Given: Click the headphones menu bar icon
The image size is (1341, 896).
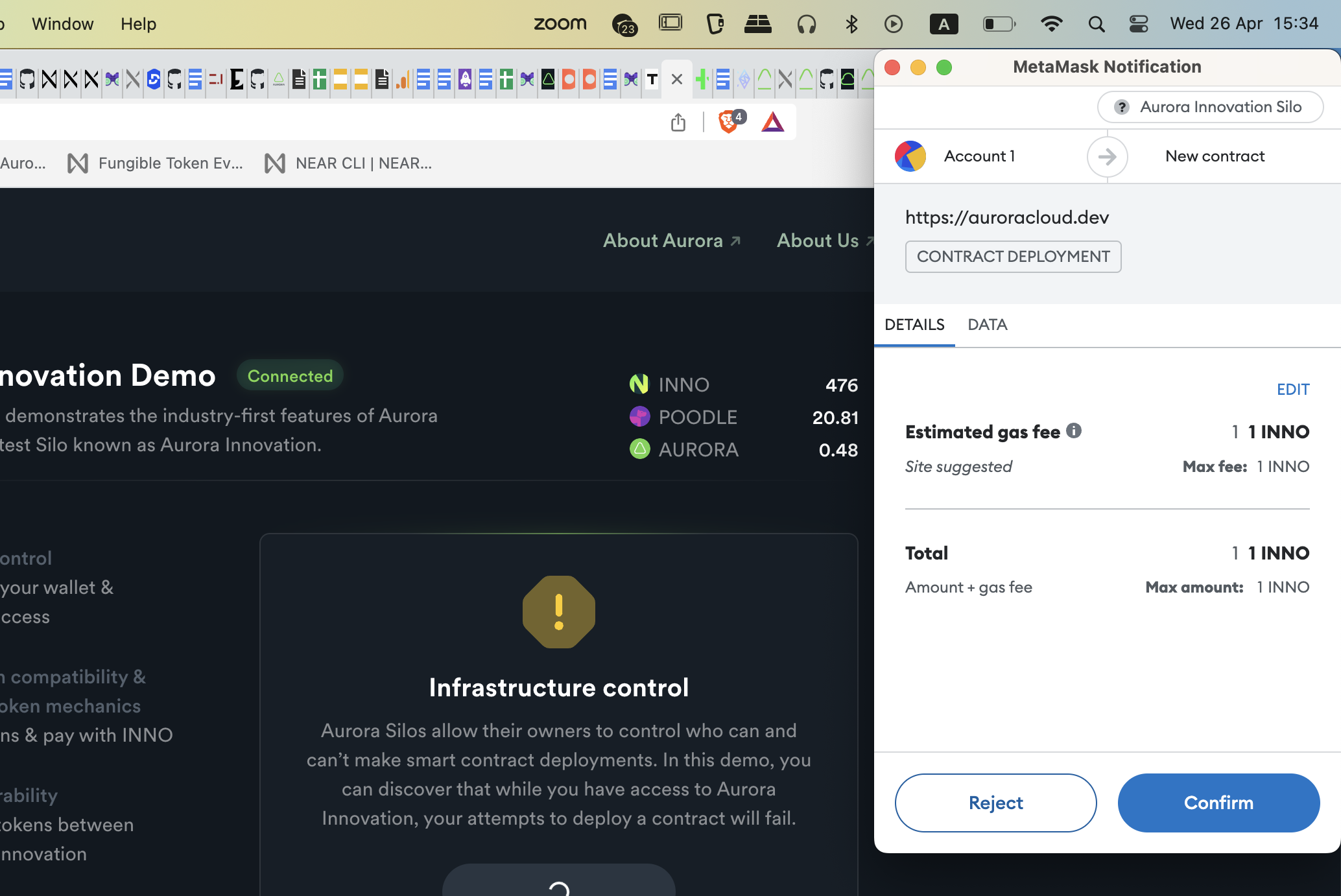Looking at the screenshot, I should click(806, 24).
